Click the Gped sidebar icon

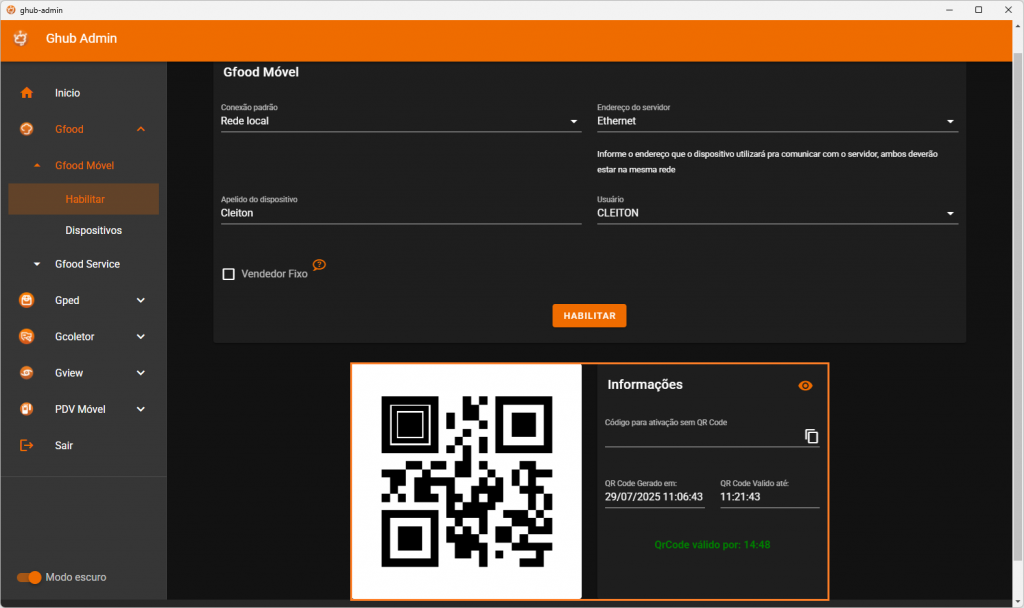(27, 300)
